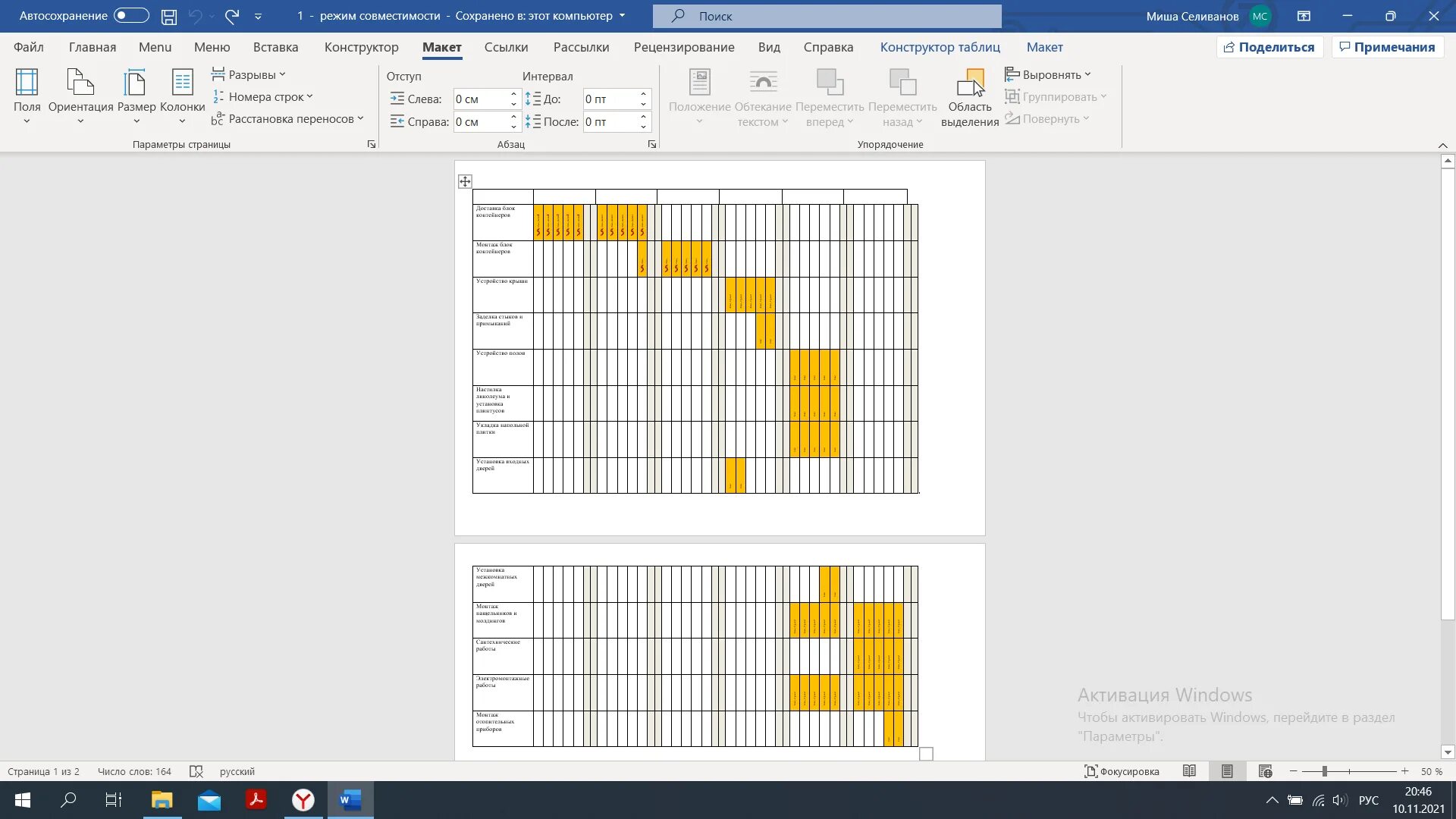This screenshot has height=819, width=1456.
Task: Open the Поля (Margins) page setup icon
Action: click(27, 83)
